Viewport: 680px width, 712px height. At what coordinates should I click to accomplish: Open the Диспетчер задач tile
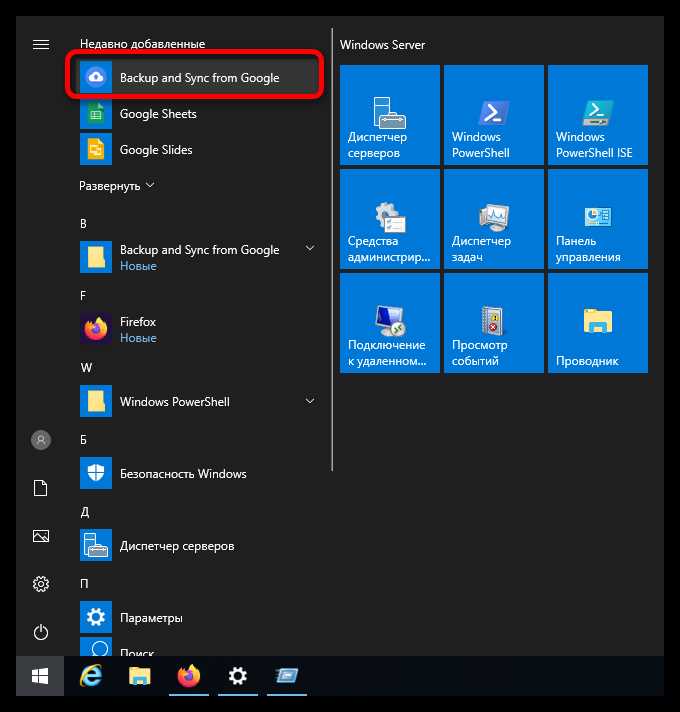494,219
